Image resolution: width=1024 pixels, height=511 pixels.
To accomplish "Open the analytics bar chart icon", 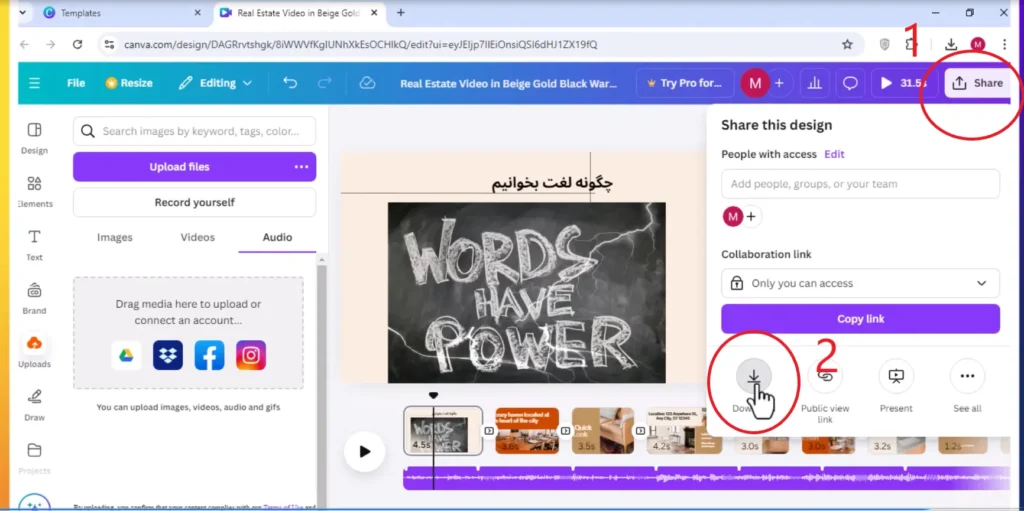I will pos(814,83).
